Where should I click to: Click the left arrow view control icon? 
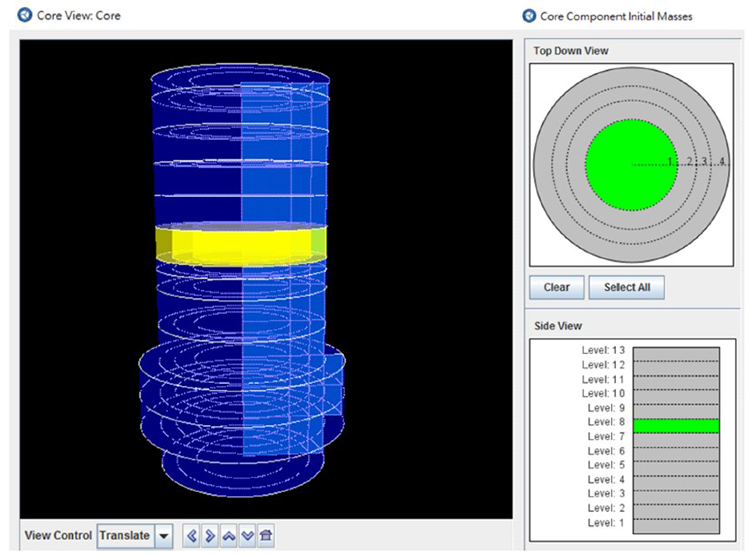[192, 536]
